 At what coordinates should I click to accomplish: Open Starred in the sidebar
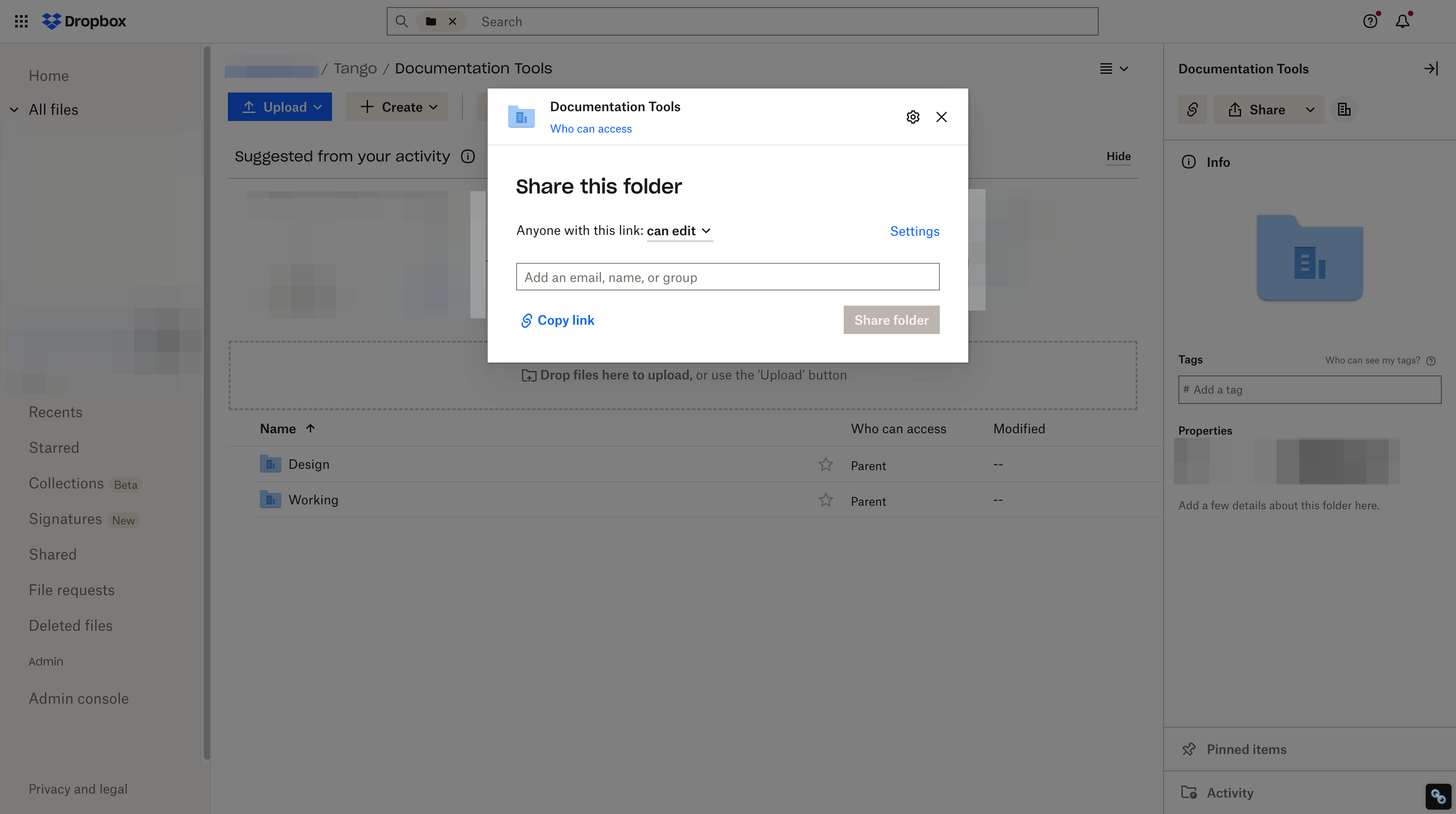(54, 448)
